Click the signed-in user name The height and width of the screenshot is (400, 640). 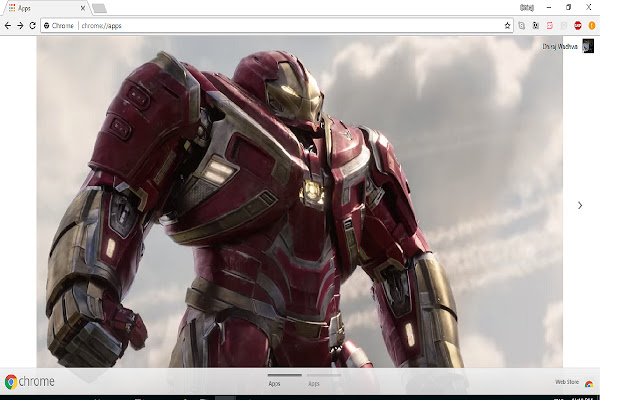pyautogui.click(x=560, y=47)
